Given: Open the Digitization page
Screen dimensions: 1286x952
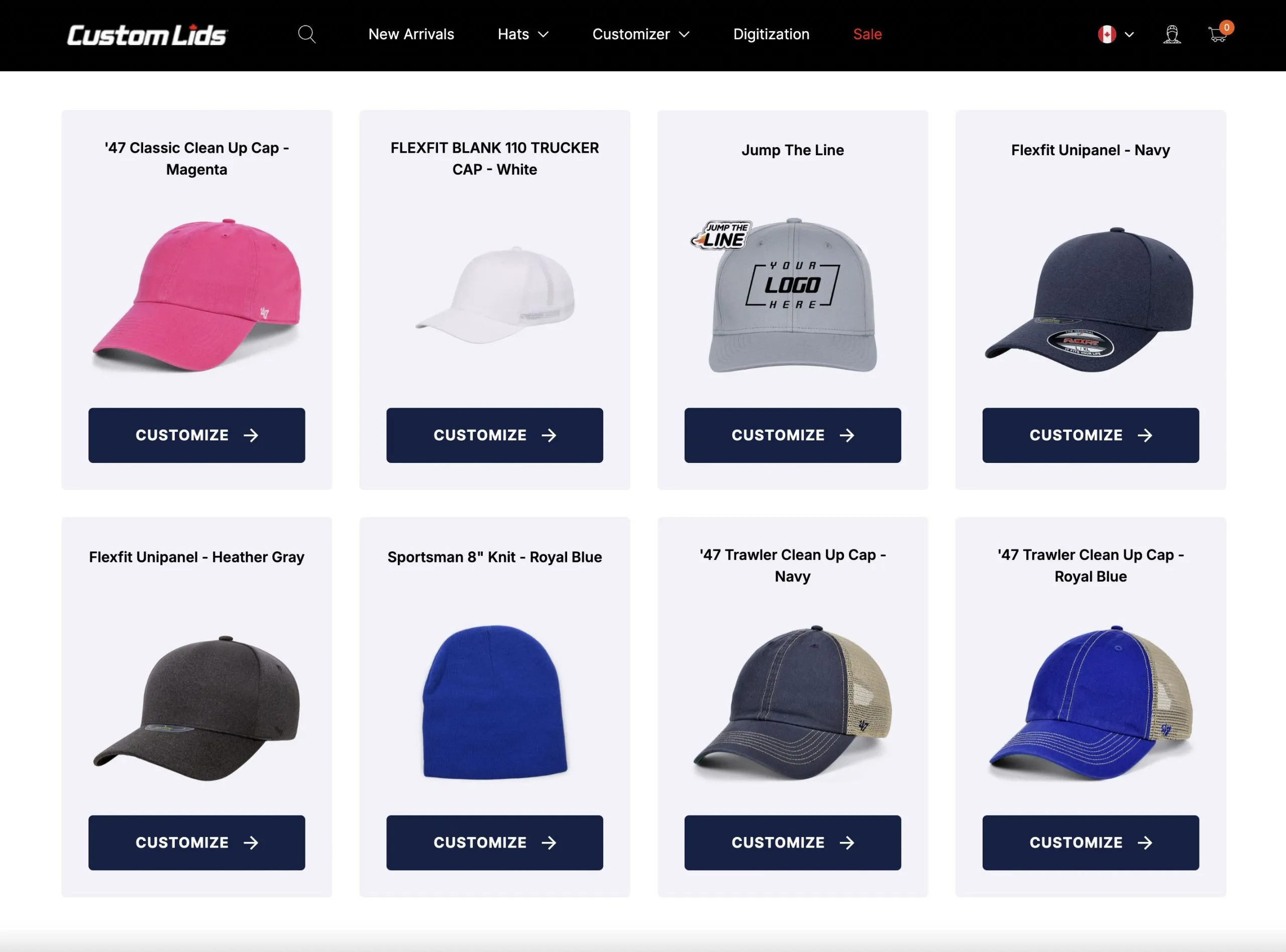Looking at the screenshot, I should (x=771, y=35).
